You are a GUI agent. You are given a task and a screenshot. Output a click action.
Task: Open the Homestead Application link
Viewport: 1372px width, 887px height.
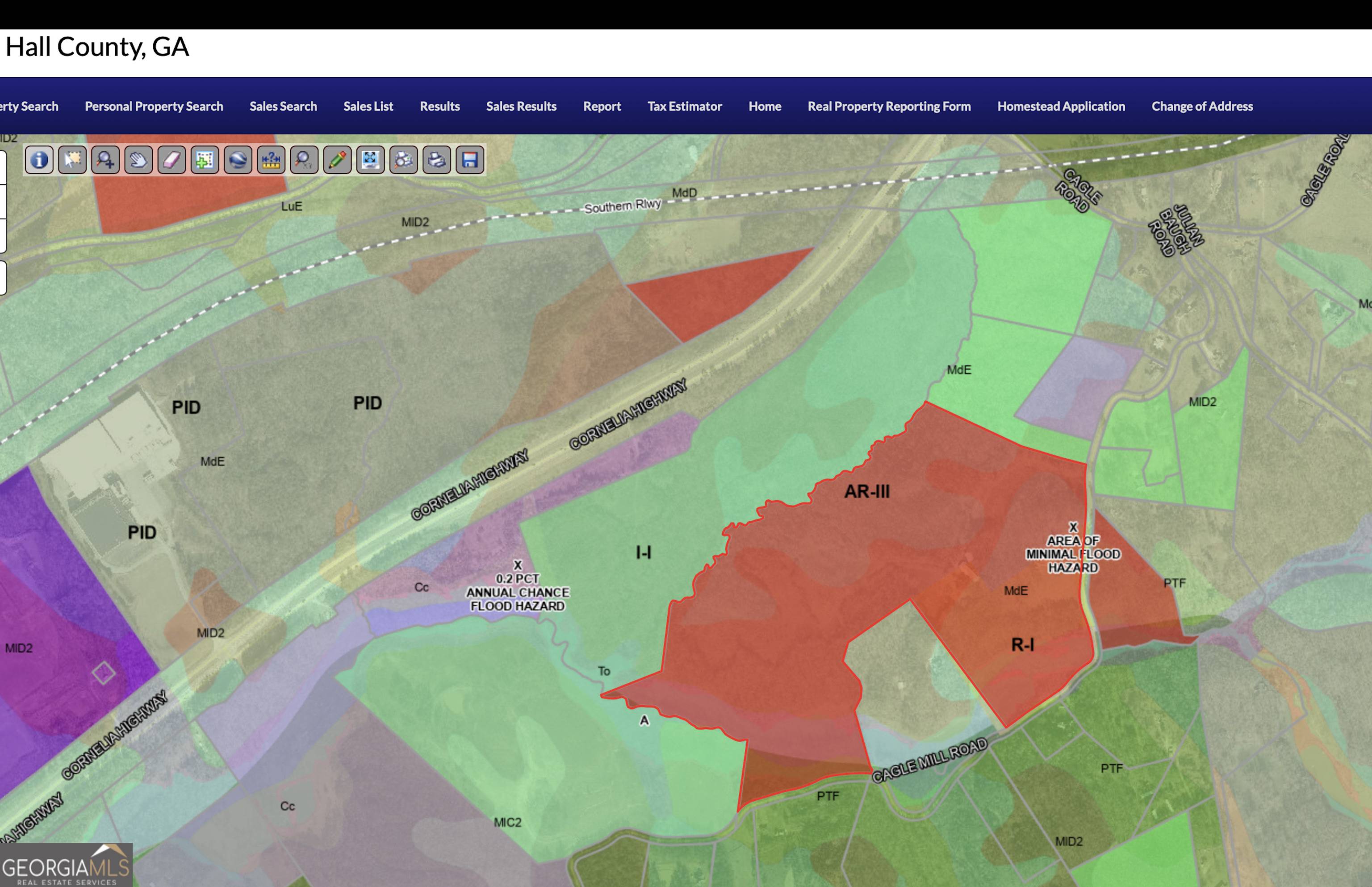point(1061,107)
